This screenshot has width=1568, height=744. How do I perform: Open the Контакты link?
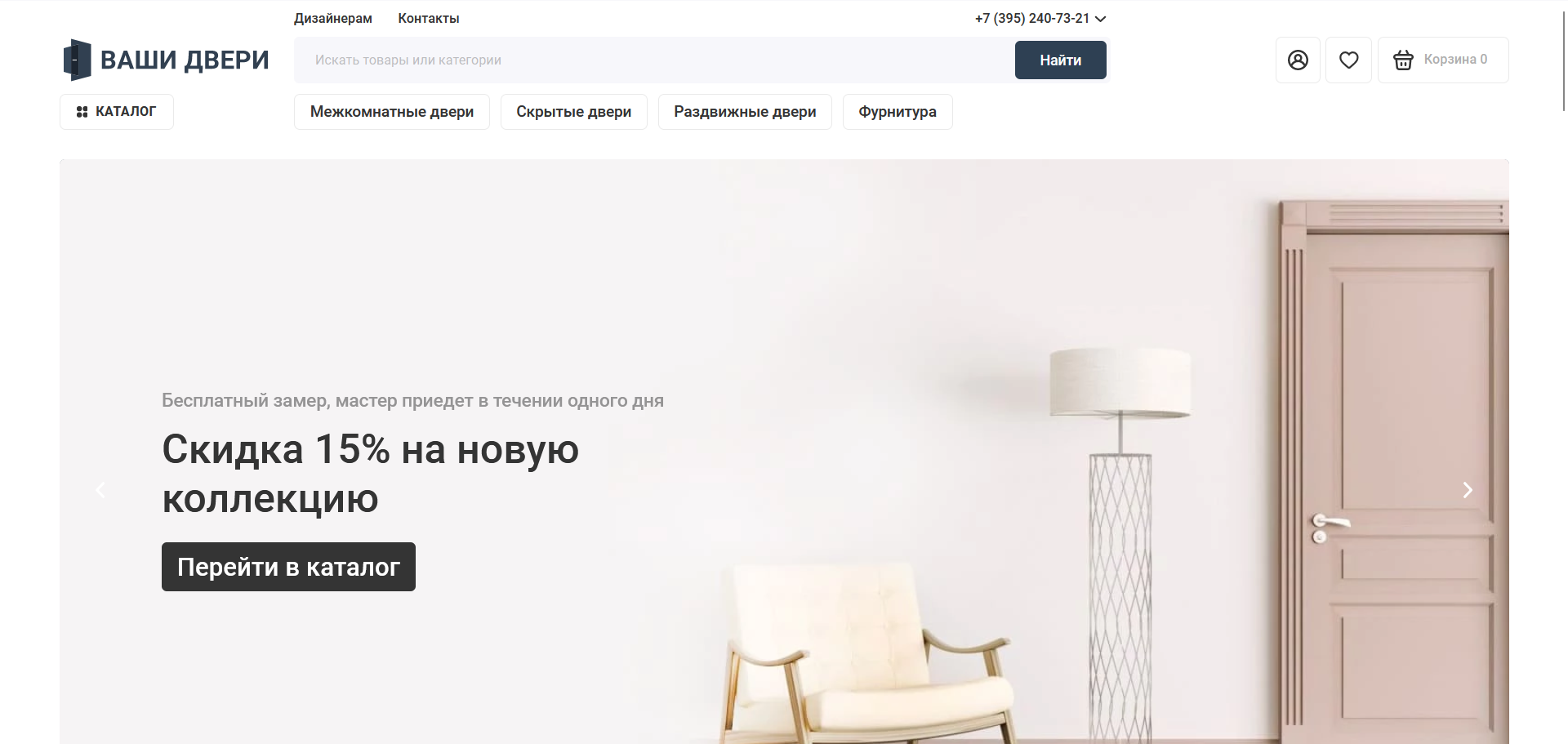coord(429,18)
